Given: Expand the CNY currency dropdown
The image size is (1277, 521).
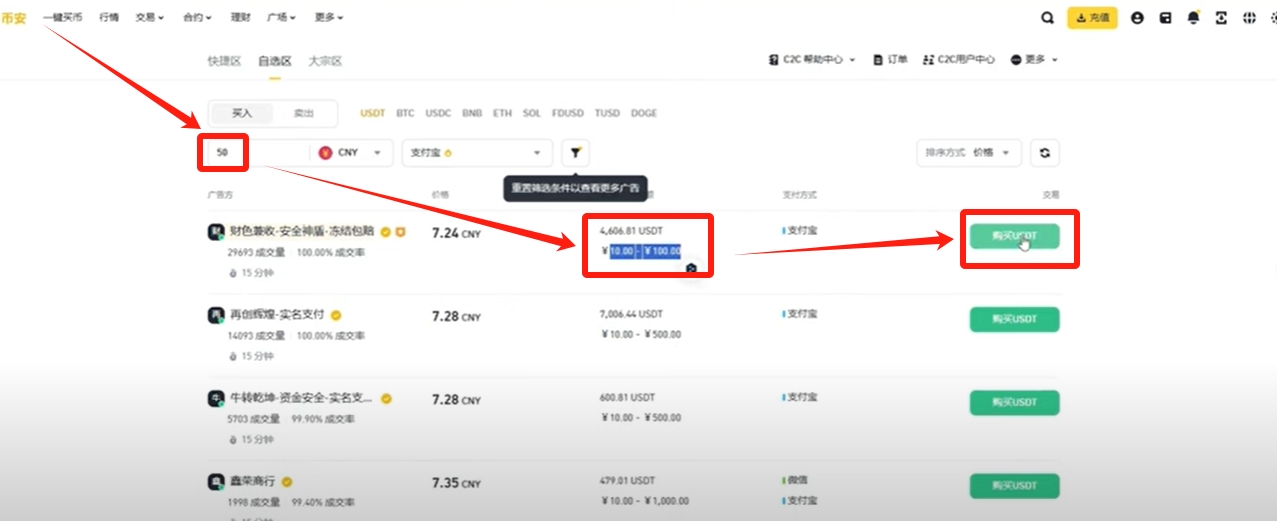Looking at the screenshot, I should tap(354, 153).
